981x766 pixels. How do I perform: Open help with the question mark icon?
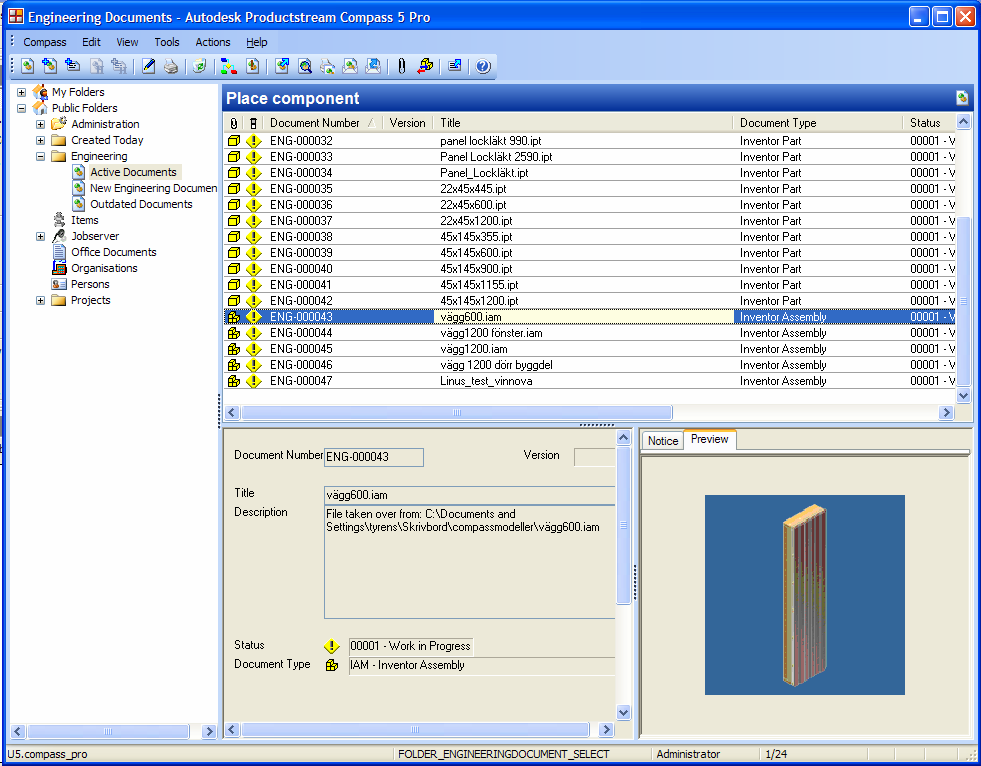[x=483, y=66]
